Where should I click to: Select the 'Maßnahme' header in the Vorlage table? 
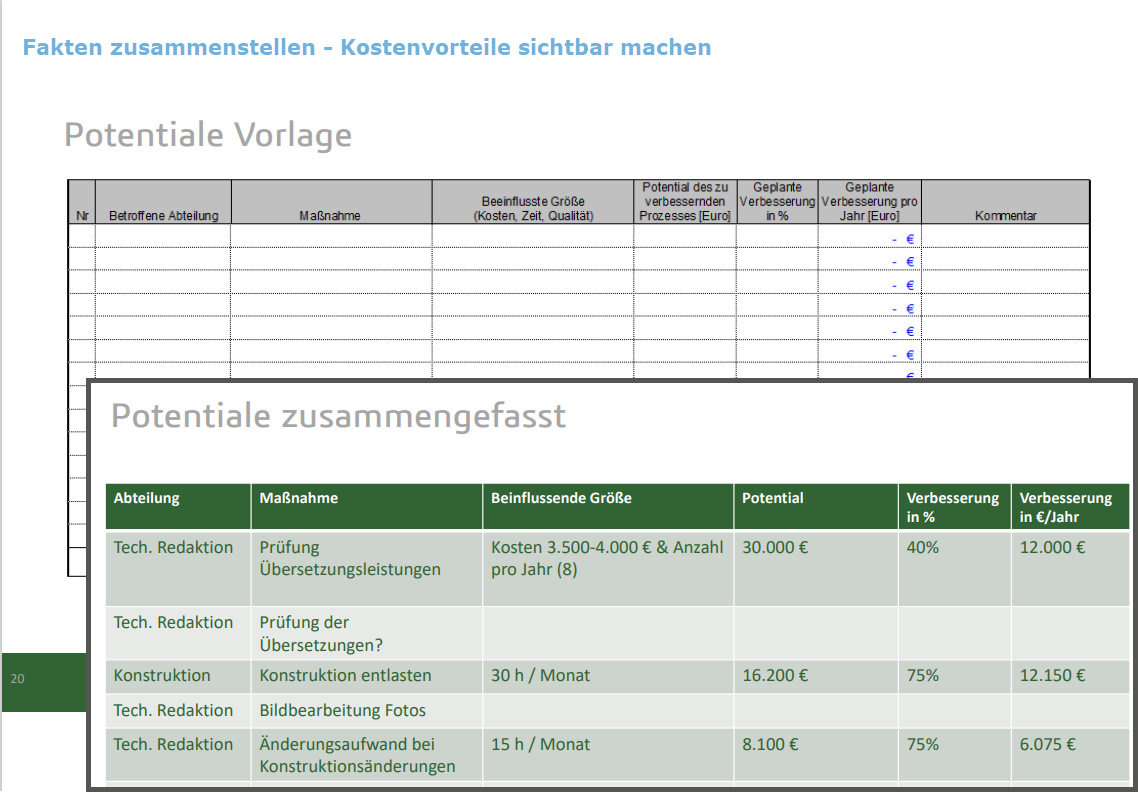pos(332,202)
